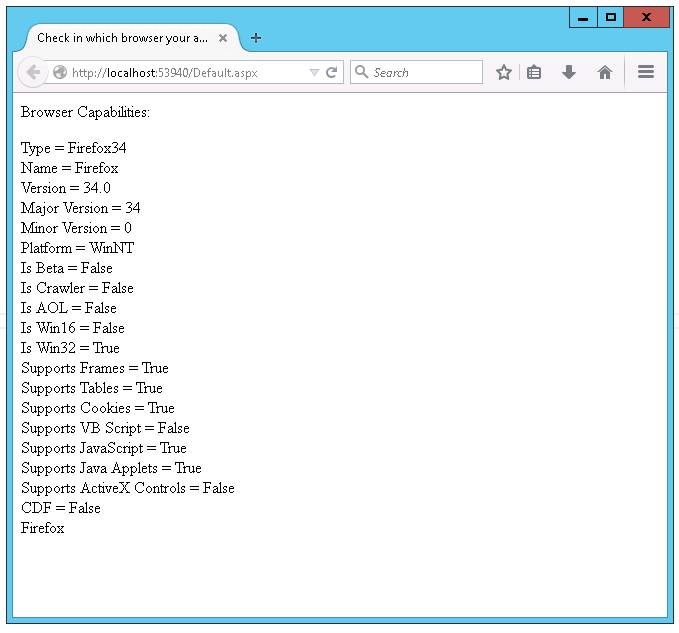The height and width of the screenshot is (633, 679).
Task: Open a new tab with plus button
Action: [x=256, y=38]
